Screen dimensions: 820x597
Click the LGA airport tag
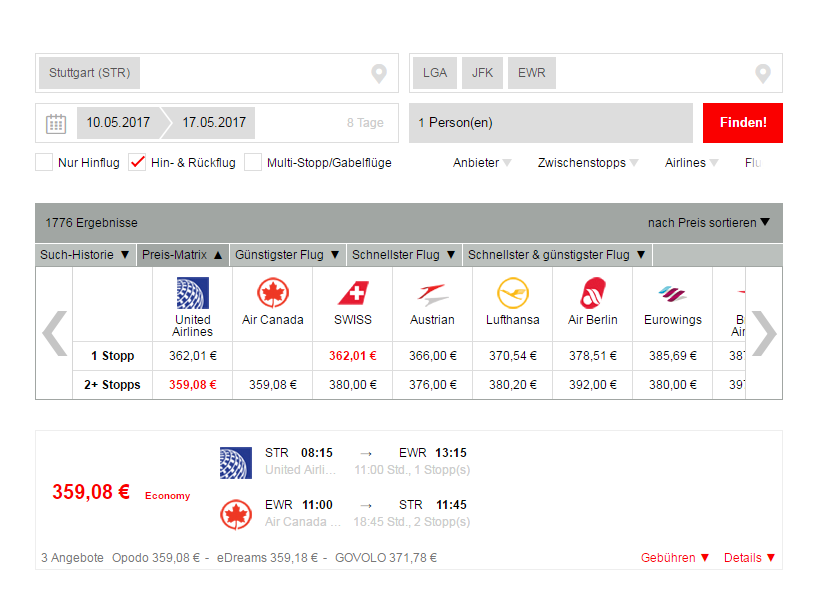pyautogui.click(x=435, y=73)
